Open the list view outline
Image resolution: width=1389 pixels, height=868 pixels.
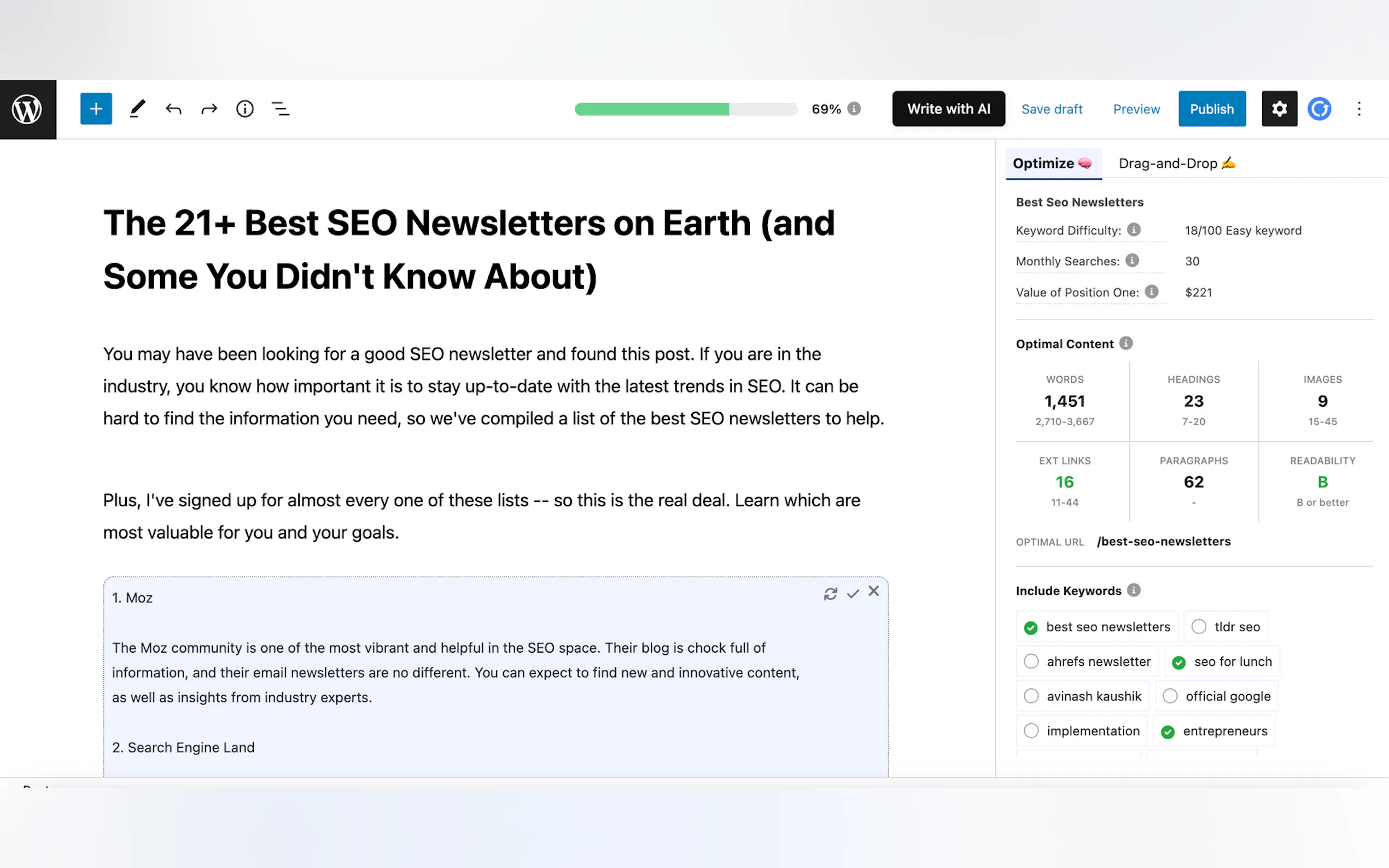pyautogui.click(x=281, y=109)
